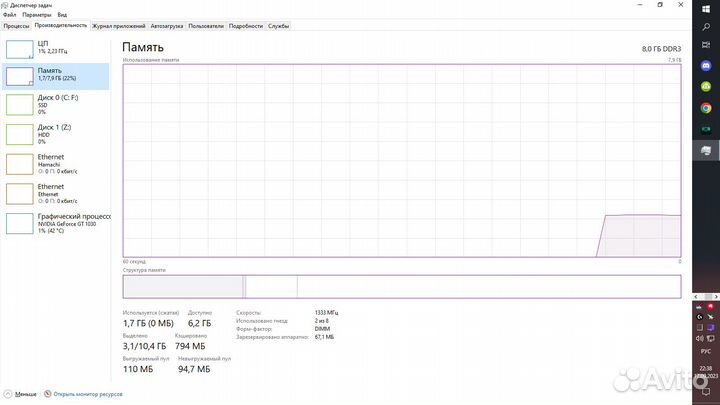Click taskbar scroll left arrow
Screen dimensions: 720x405
pyautogui.click(x=696, y=297)
